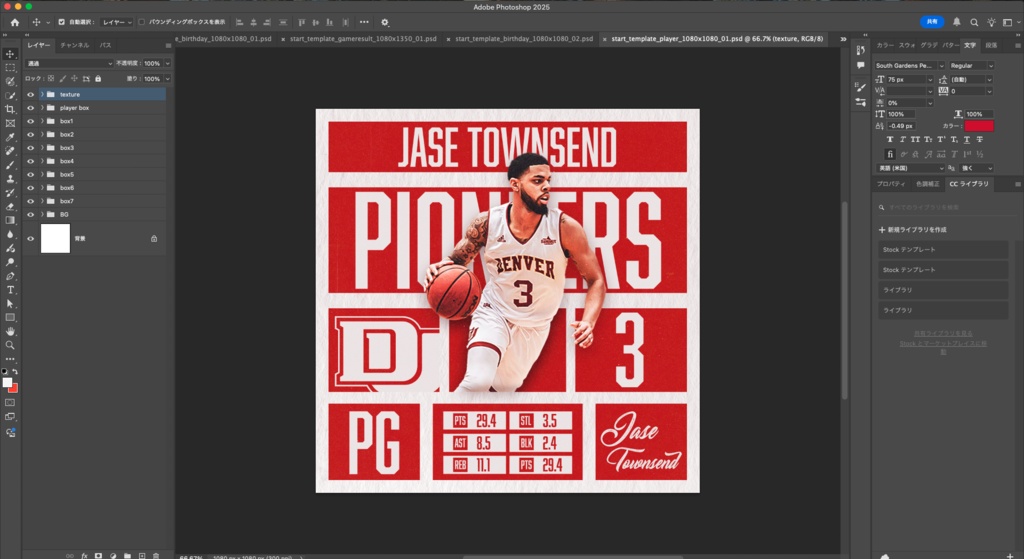
Task: Select the Eraser tool
Action: (x=10, y=206)
